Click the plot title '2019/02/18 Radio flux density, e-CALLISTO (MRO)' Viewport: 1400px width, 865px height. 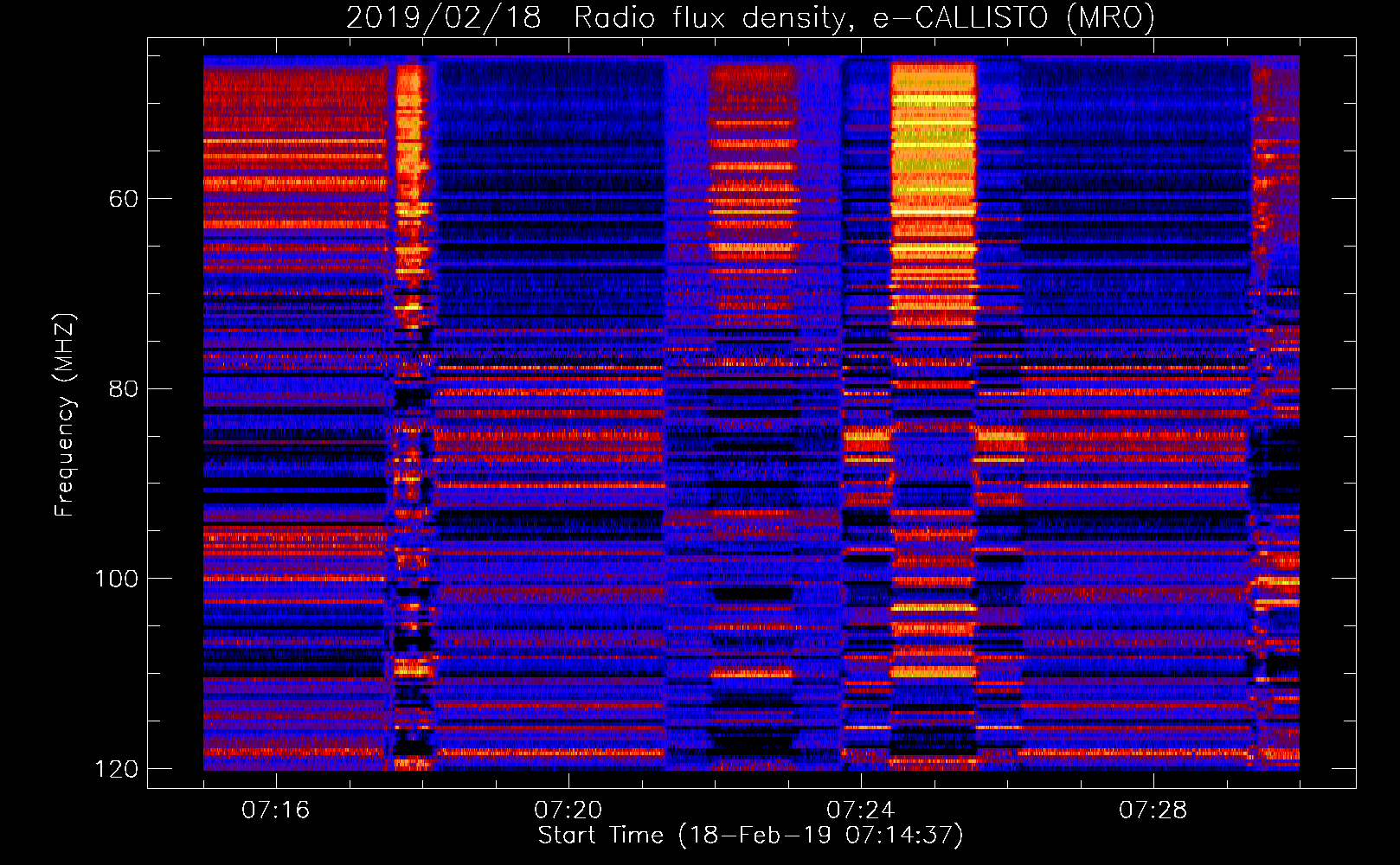750,17
